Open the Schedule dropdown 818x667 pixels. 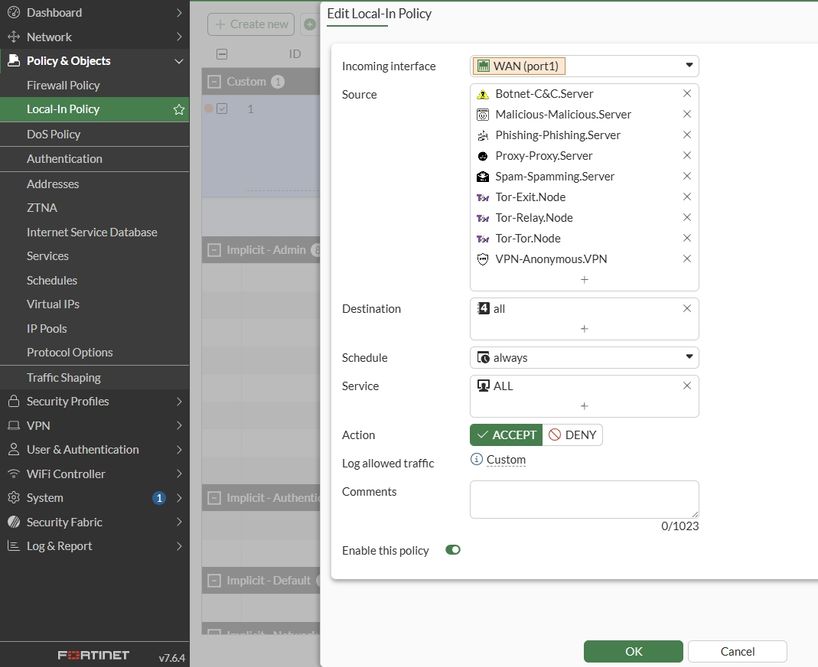tap(584, 358)
